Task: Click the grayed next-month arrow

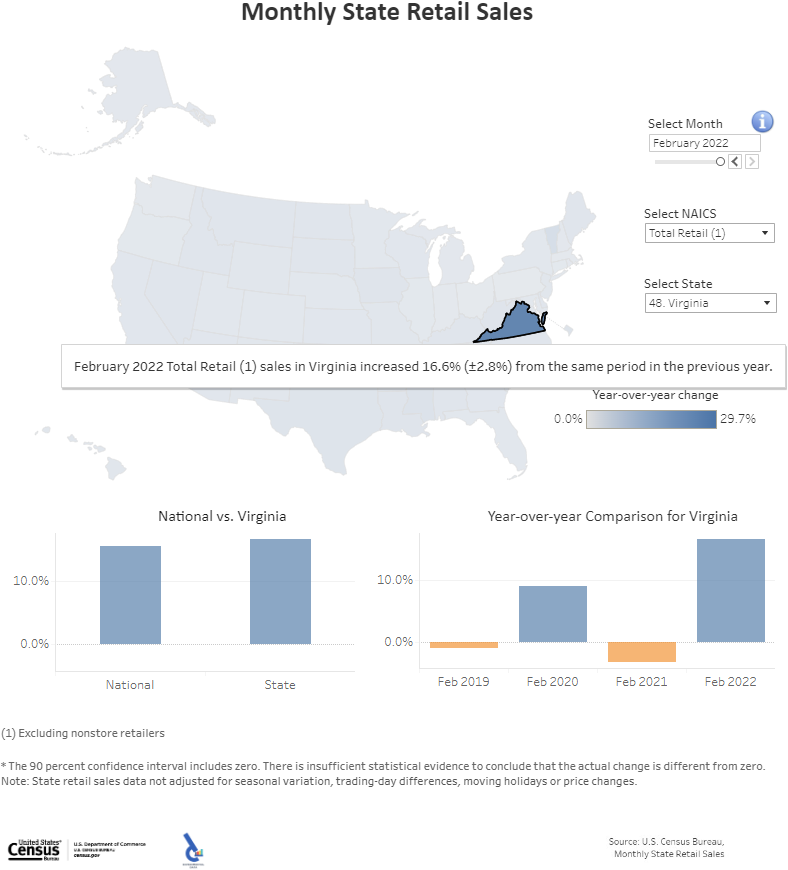Action: [x=750, y=161]
